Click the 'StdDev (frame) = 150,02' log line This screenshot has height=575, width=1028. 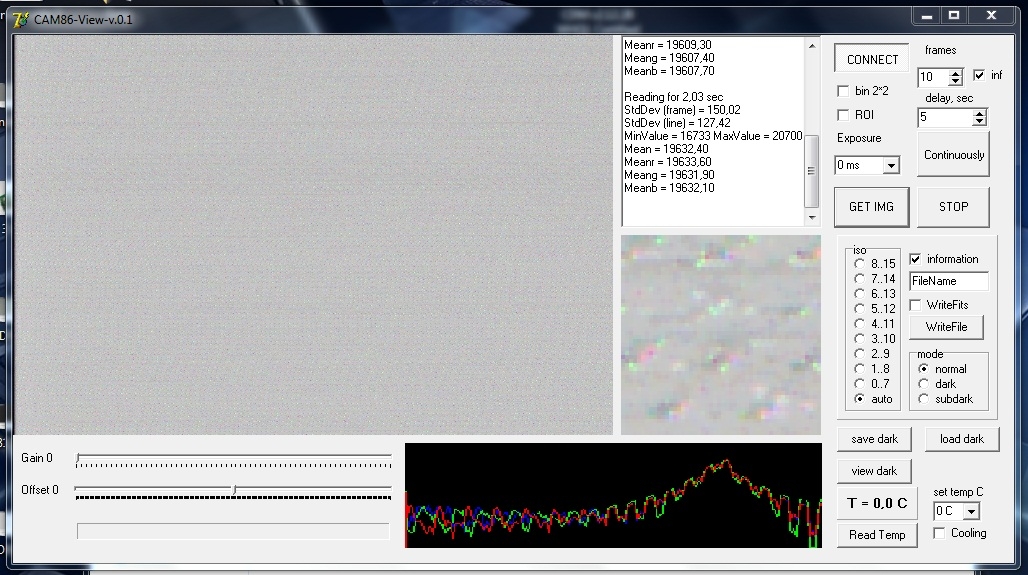(682, 109)
